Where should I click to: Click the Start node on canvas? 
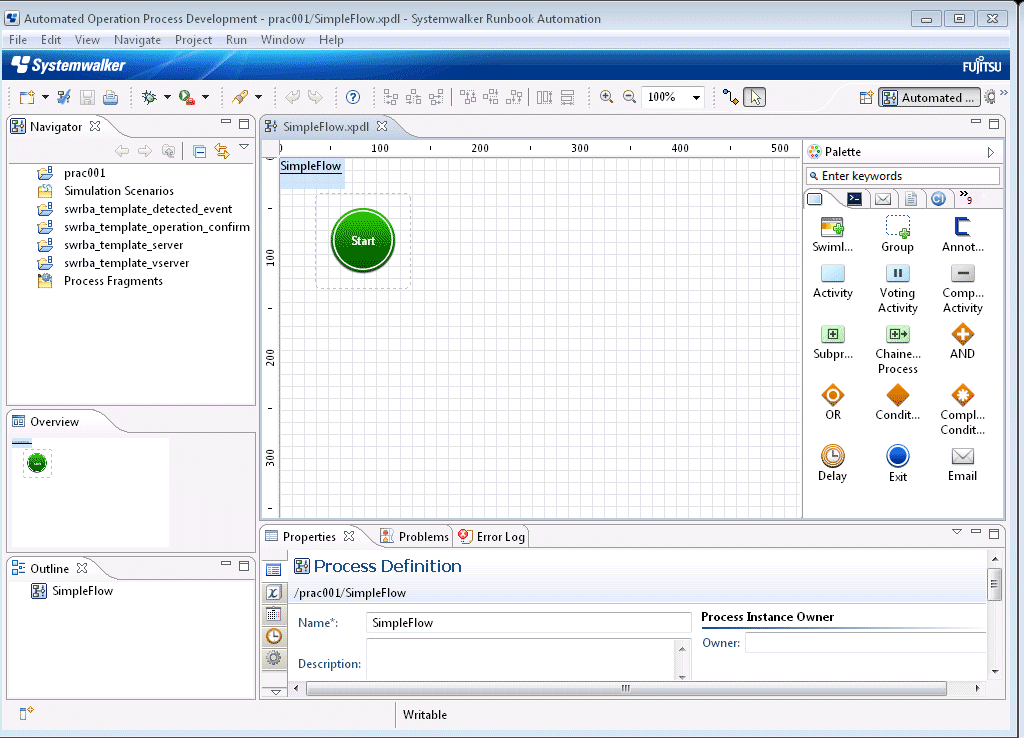363,240
